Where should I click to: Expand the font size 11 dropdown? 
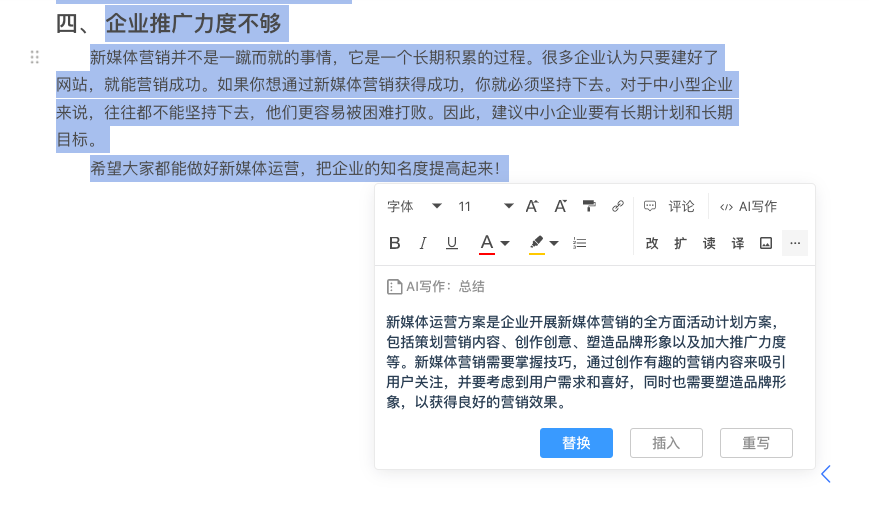(508, 206)
